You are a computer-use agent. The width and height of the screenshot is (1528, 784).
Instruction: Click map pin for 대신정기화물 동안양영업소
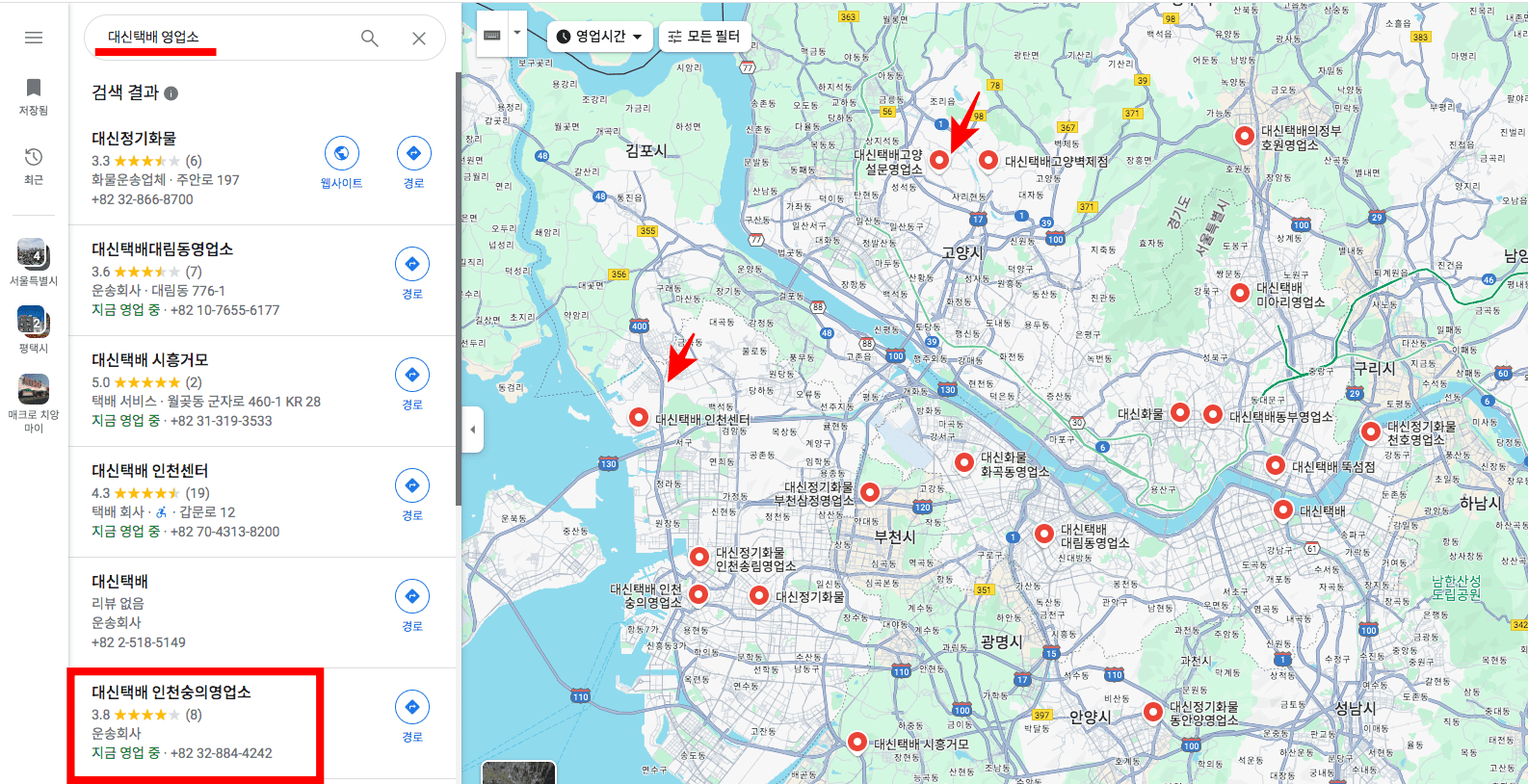[1153, 712]
